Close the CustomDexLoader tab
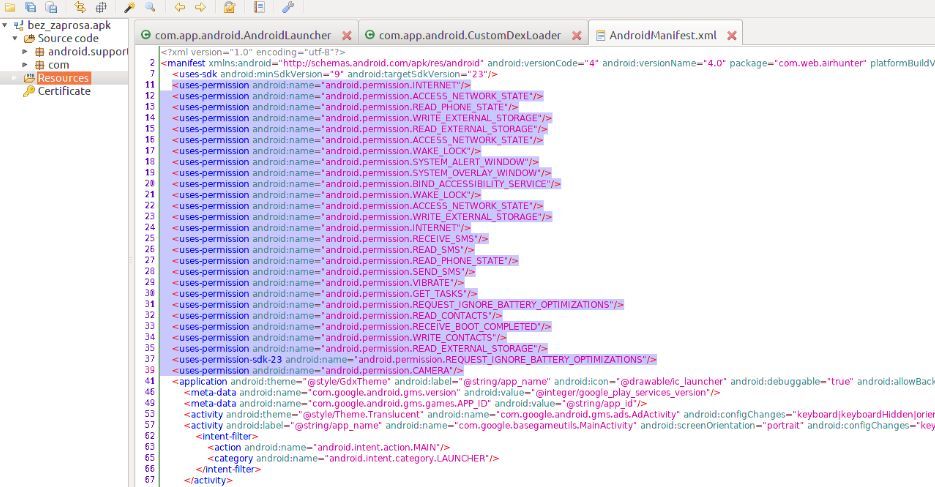935x487 pixels. point(577,36)
